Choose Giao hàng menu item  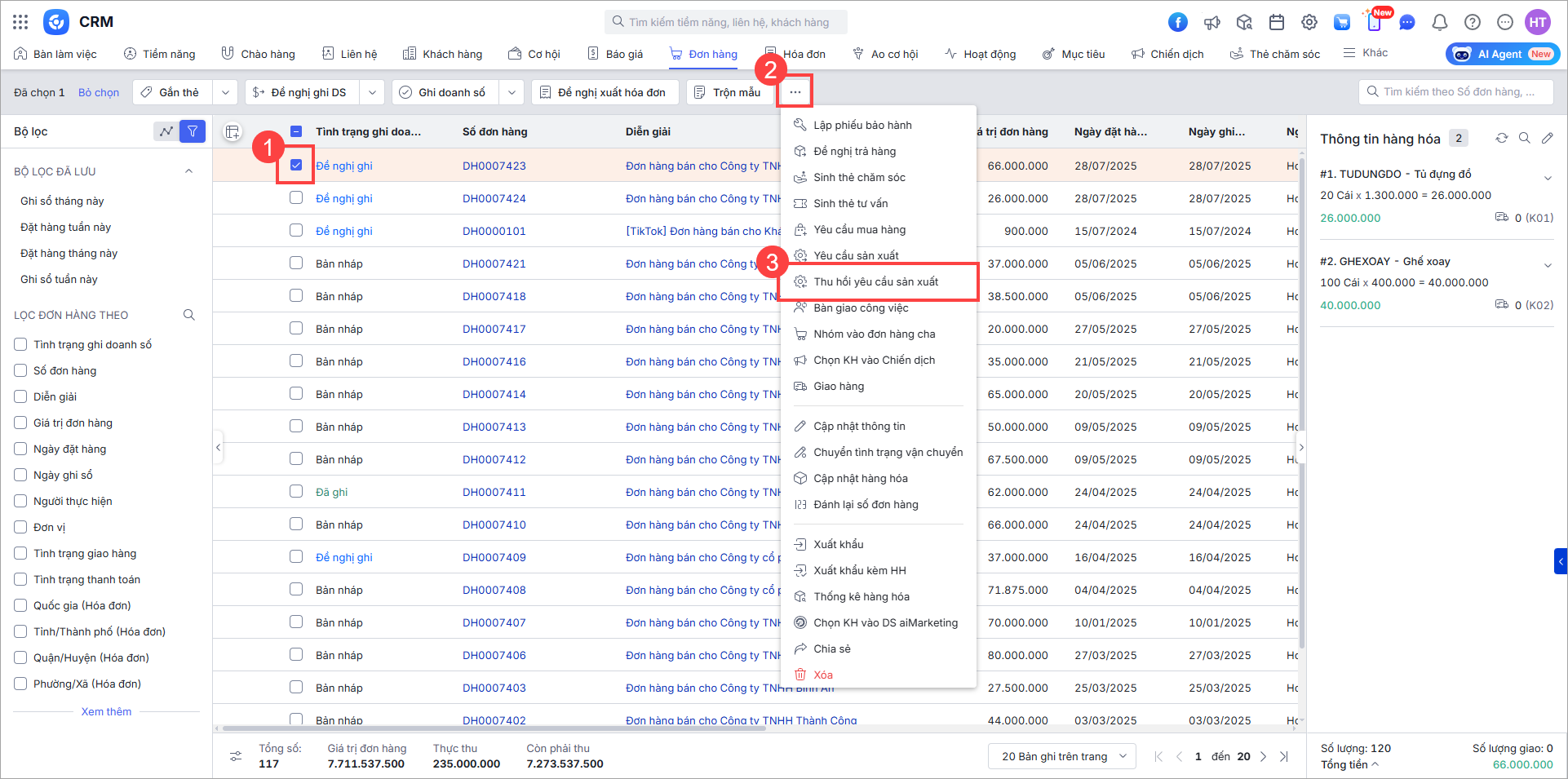click(879, 386)
